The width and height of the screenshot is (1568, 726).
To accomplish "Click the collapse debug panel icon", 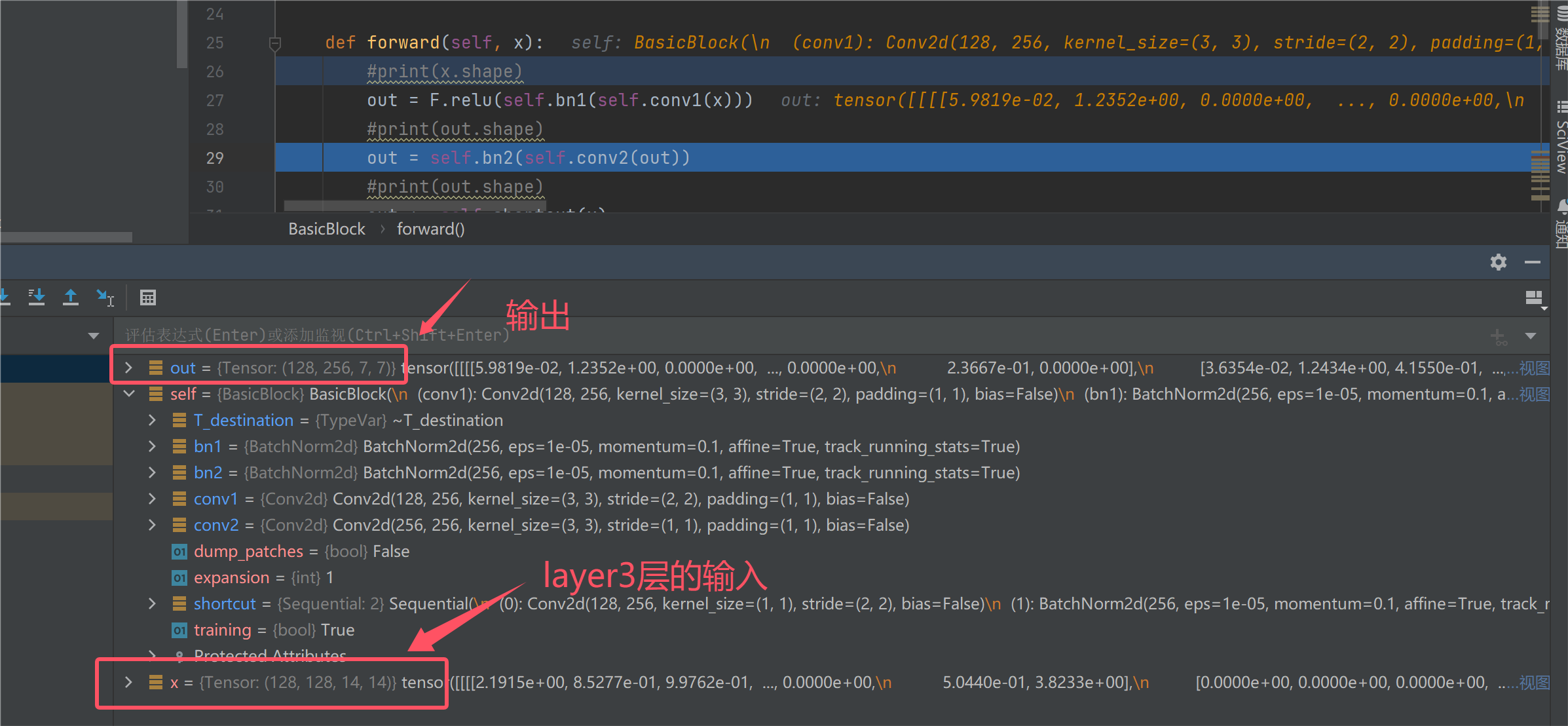I will [x=1532, y=262].
